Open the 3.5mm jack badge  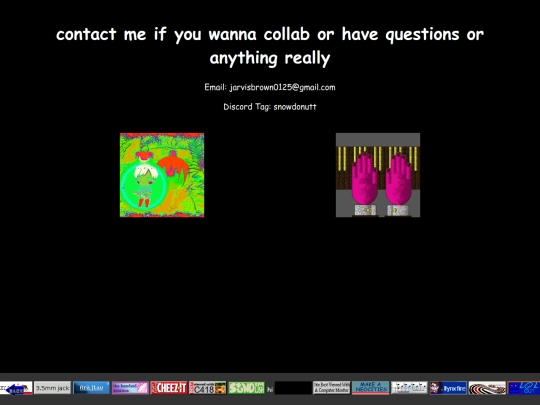click(x=52, y=388)
